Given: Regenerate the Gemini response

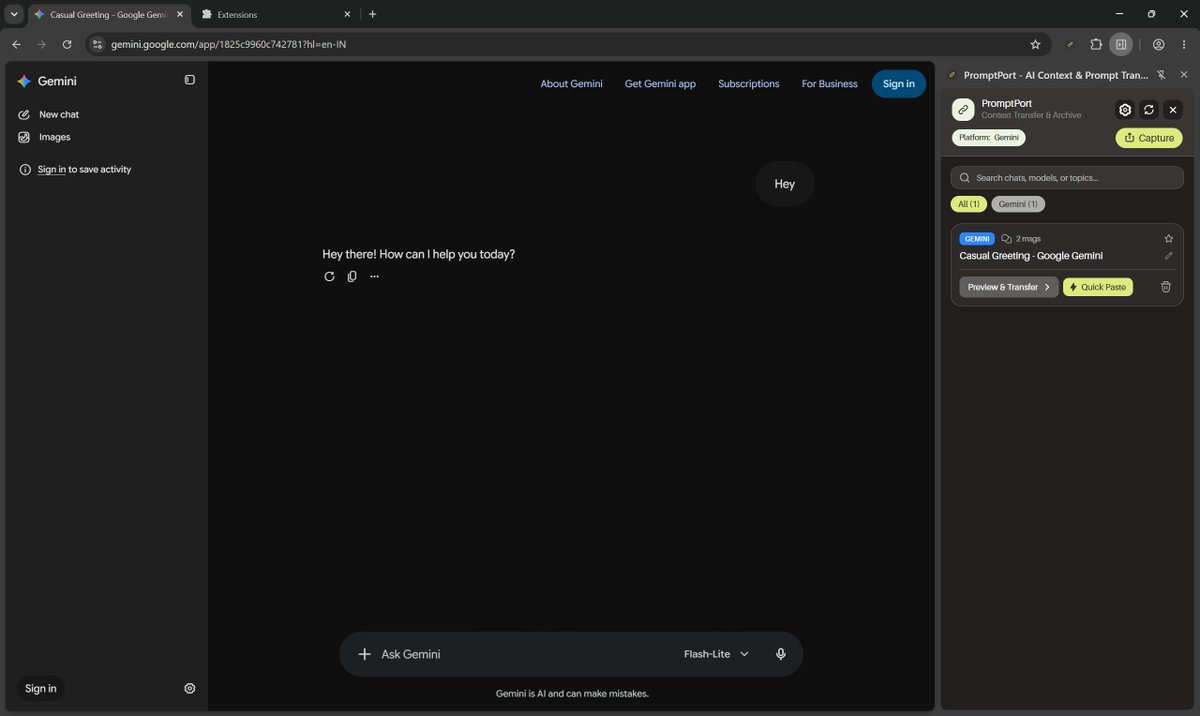Looking at the screenshot, I should 329,277.
